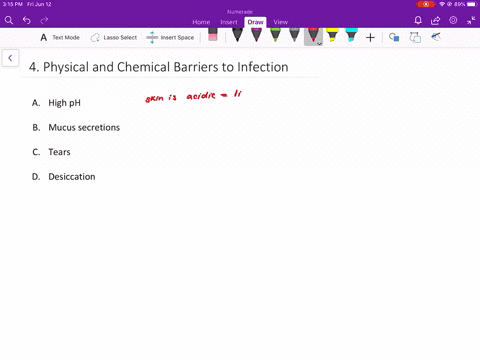
Task: Select the cyan highlighter
Action: 351,35
